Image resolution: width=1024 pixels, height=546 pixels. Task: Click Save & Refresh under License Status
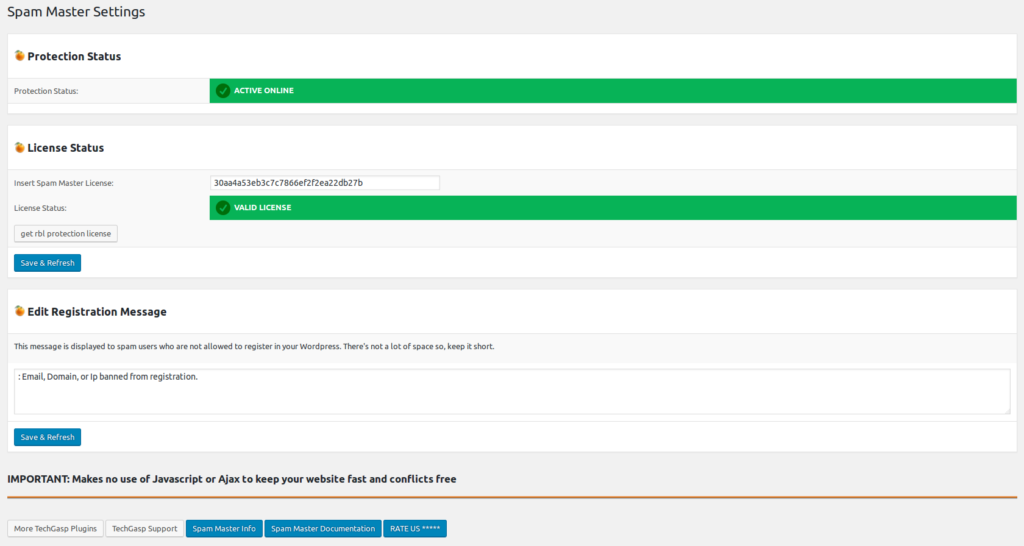point(47,263)
